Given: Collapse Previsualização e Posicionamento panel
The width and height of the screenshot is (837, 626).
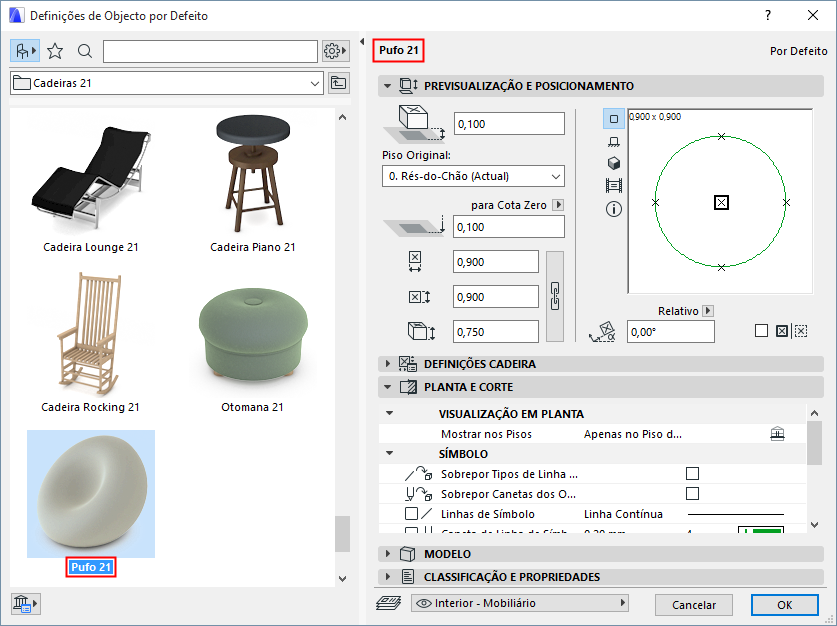Looking at the screenshot, I should pyautogui.click(x=388, y=86).
